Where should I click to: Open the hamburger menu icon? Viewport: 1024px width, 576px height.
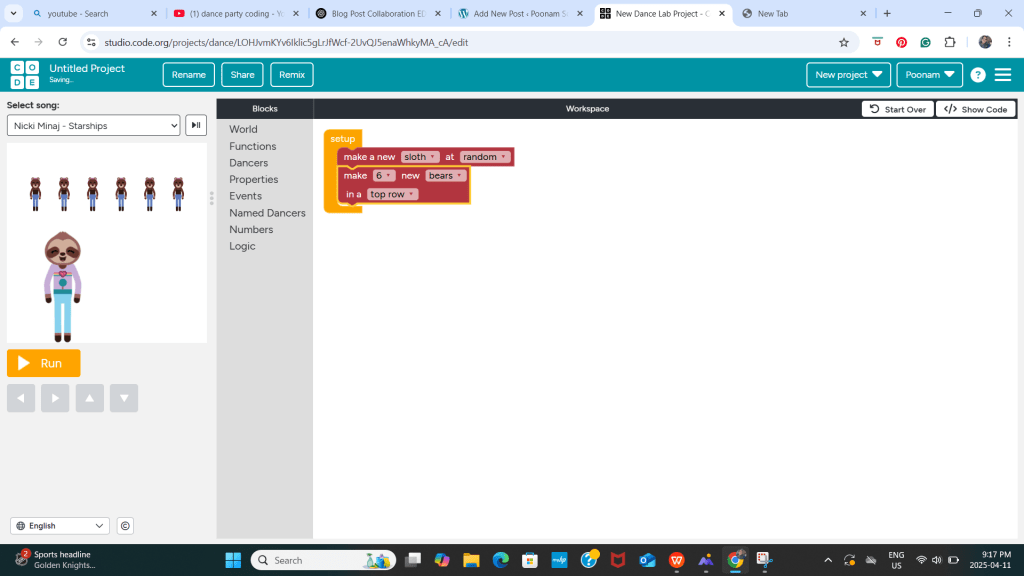click(1002, 75)
